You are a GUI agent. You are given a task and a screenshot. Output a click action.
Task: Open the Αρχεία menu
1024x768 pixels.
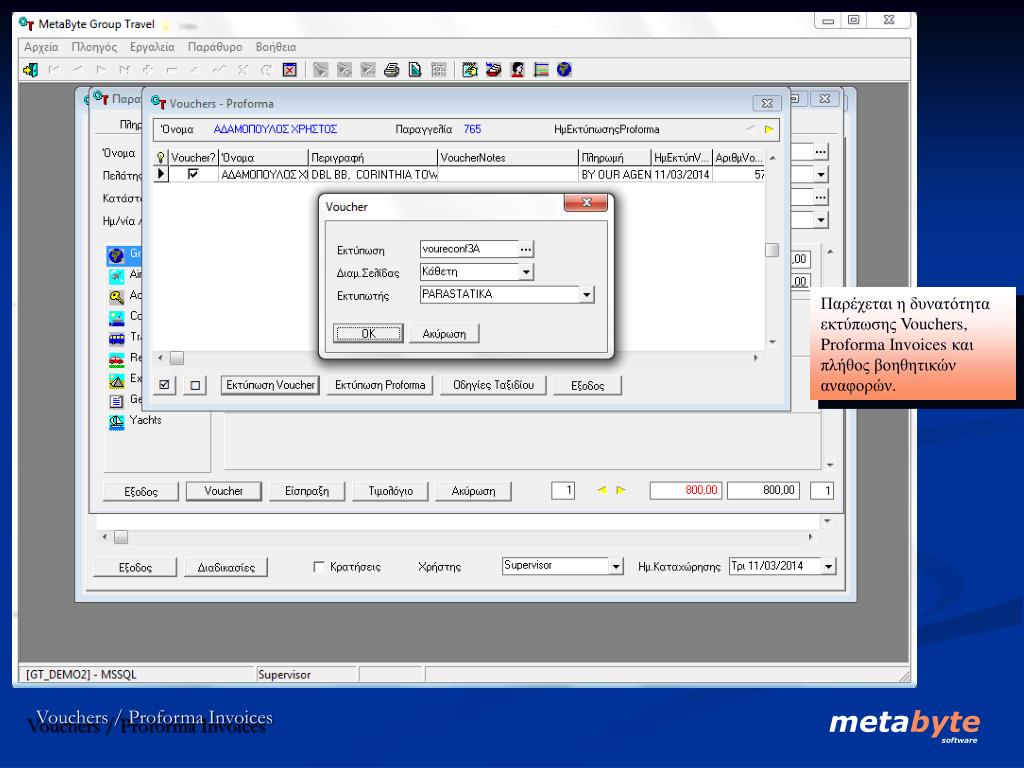[41, 47]
